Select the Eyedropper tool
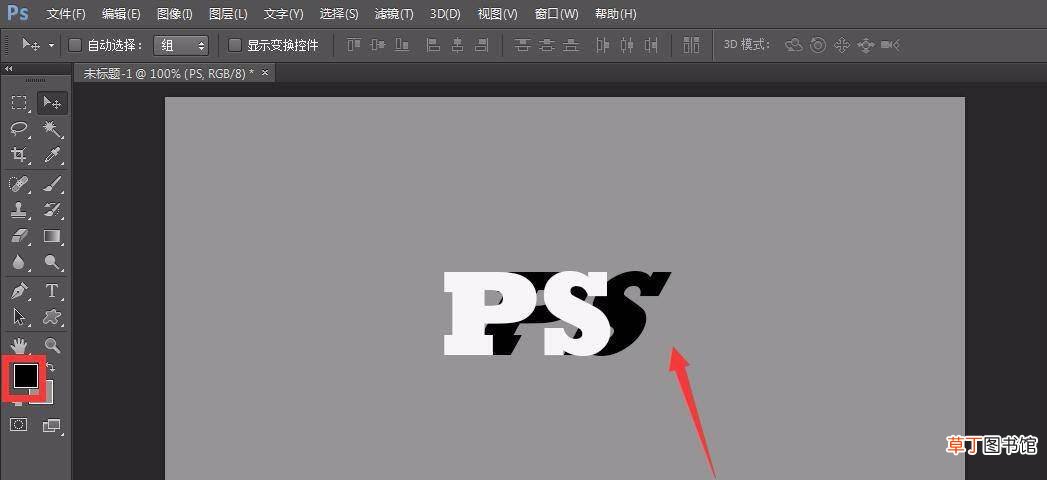 point(52,155)
